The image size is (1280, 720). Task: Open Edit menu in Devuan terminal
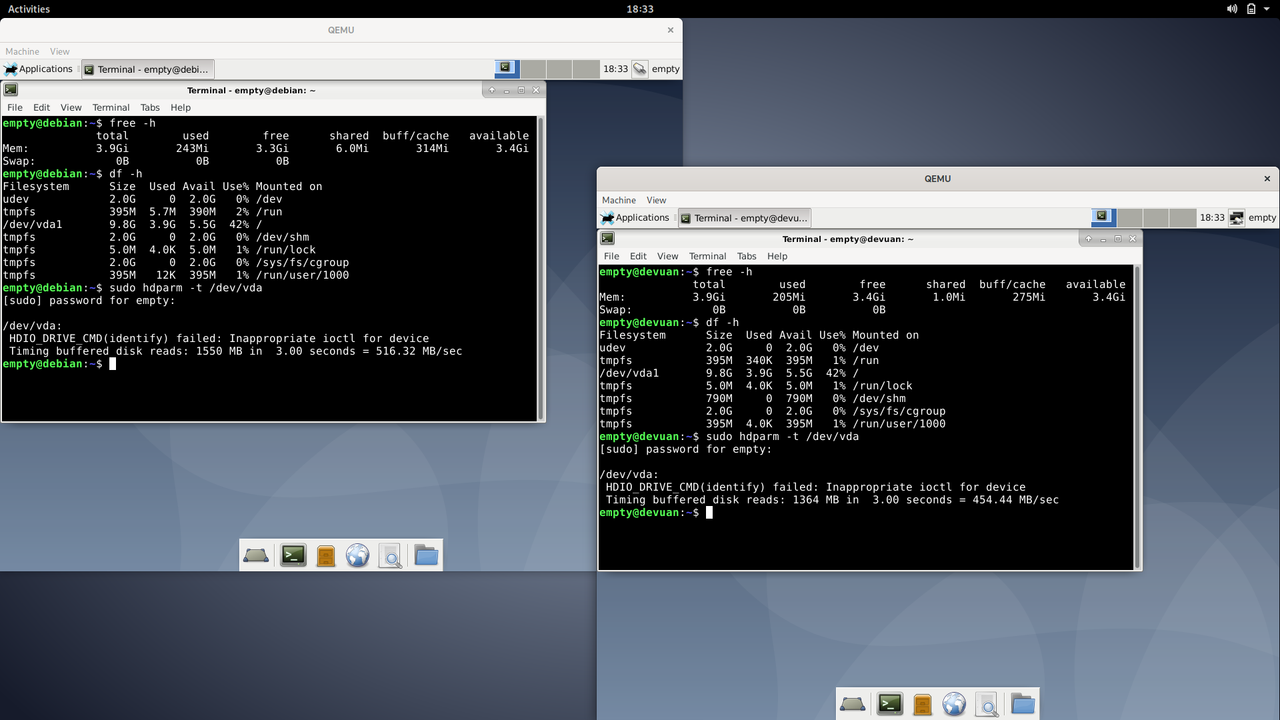(x=638, y=256)
